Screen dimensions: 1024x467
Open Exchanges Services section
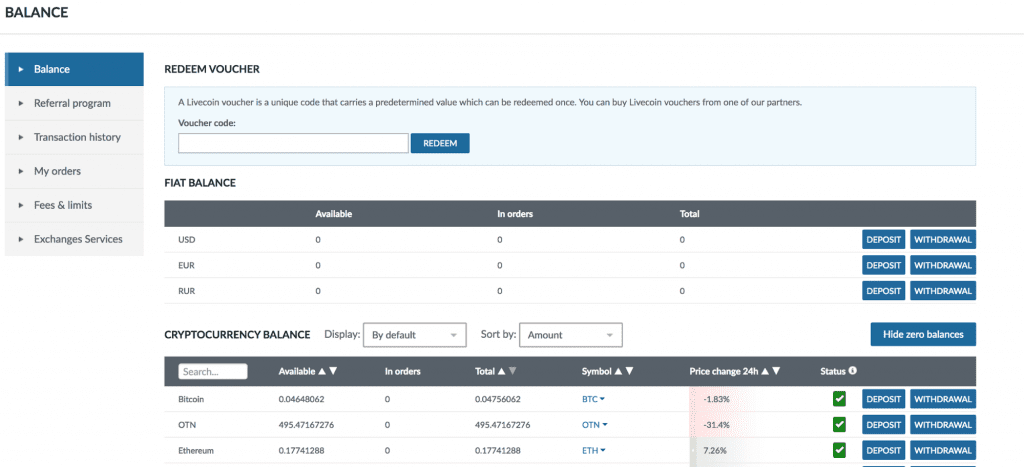click(x=74, y=239)
